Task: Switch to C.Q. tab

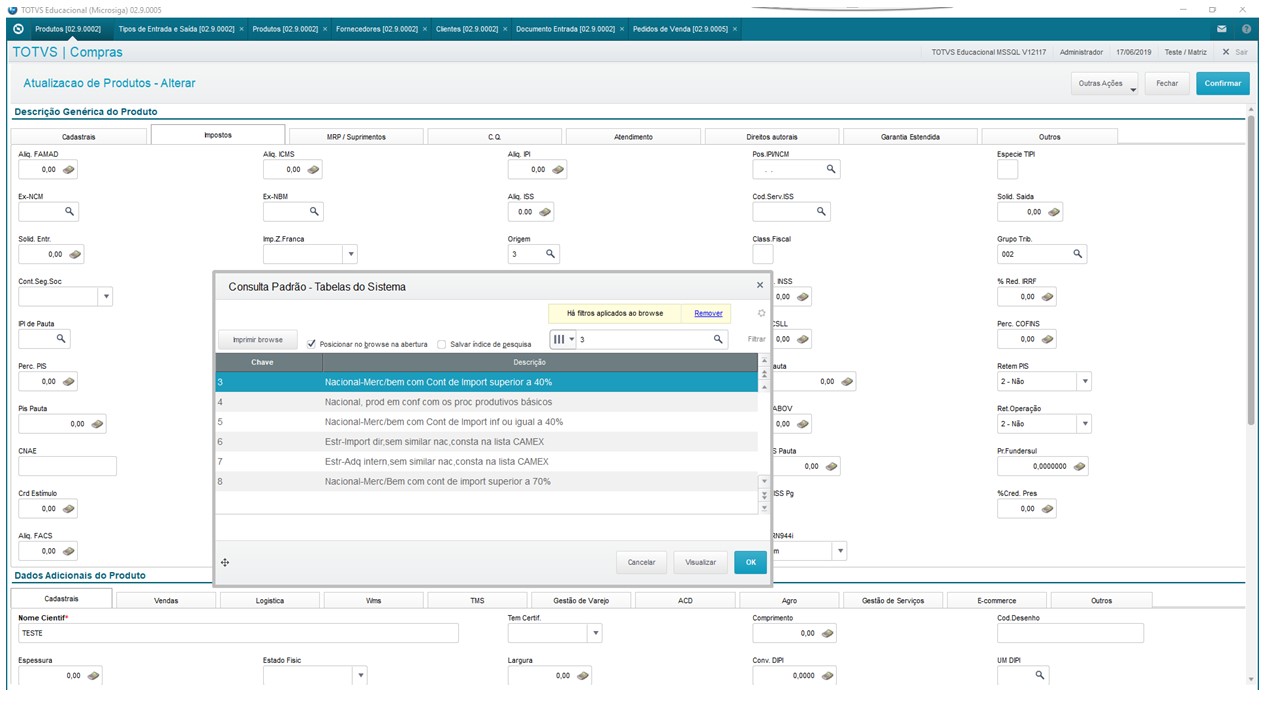Action: click(x=494, y=136)
